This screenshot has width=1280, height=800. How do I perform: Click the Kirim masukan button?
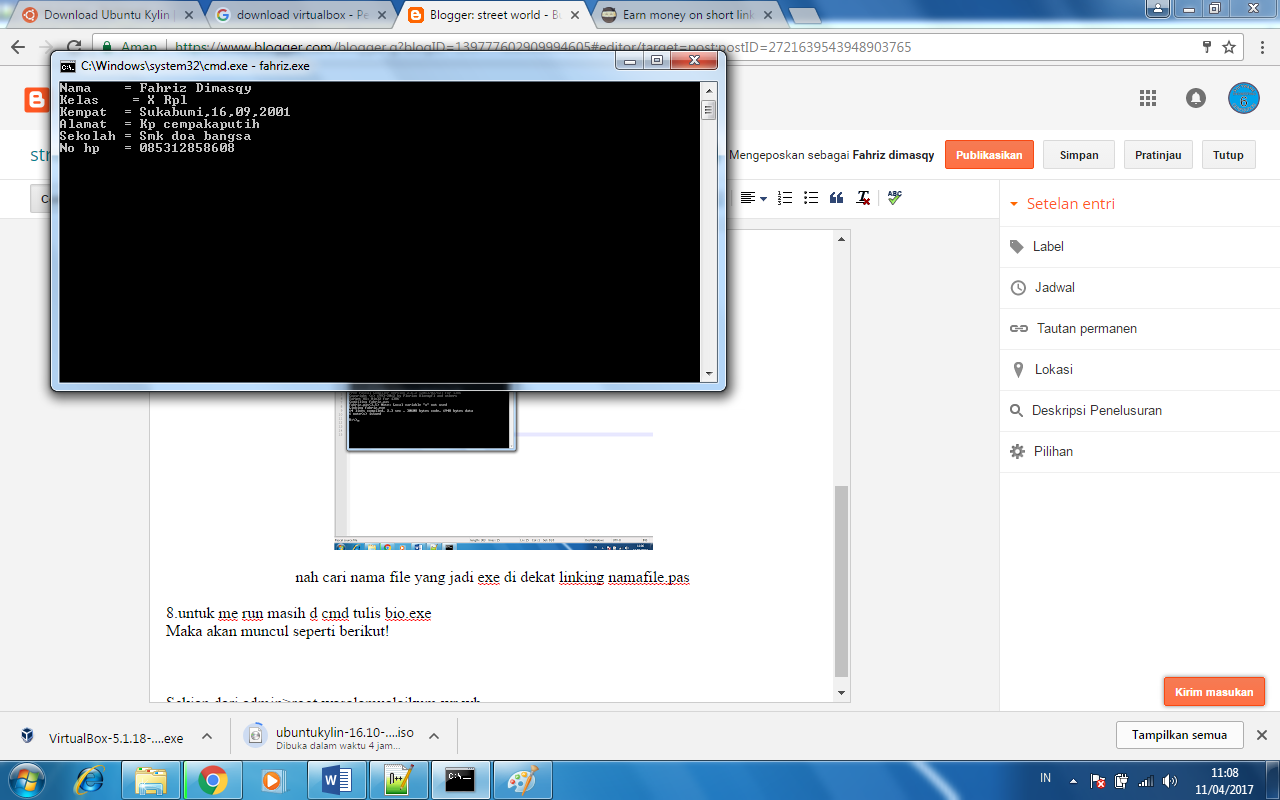tap(1214, 691)
